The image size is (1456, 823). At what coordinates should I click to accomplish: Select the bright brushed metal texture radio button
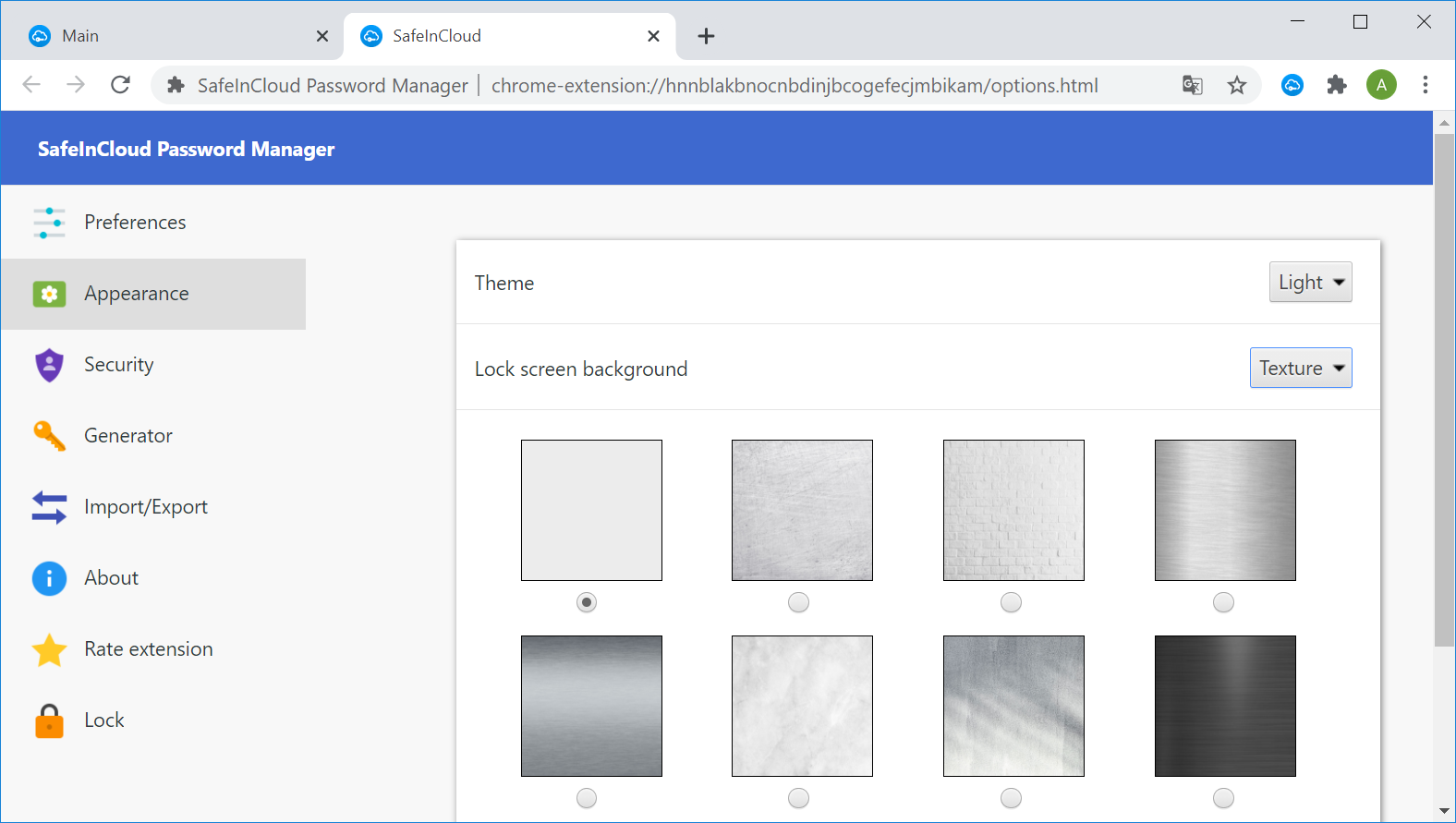pyautogui.click(x=1223, y=602)
